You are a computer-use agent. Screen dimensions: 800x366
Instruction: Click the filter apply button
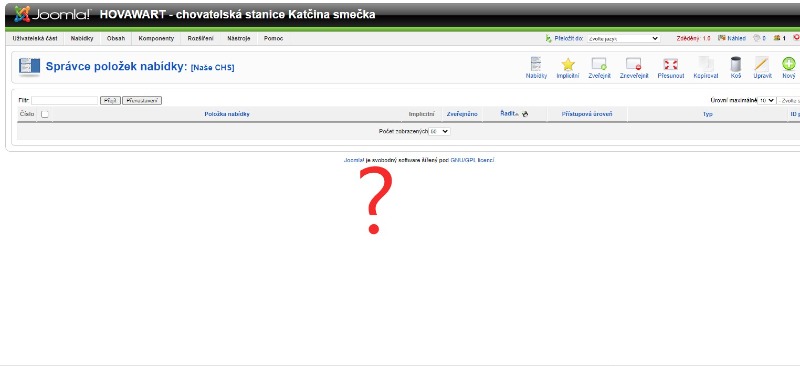click(110, 101)
